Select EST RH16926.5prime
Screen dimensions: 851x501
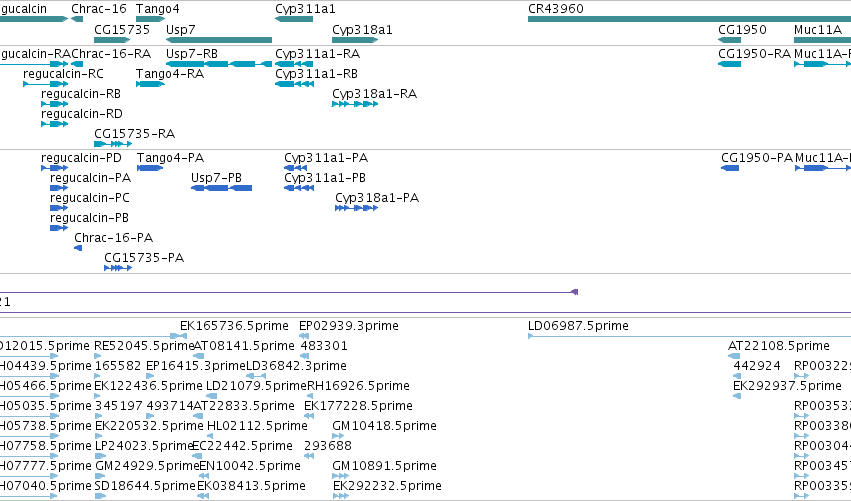358,385
